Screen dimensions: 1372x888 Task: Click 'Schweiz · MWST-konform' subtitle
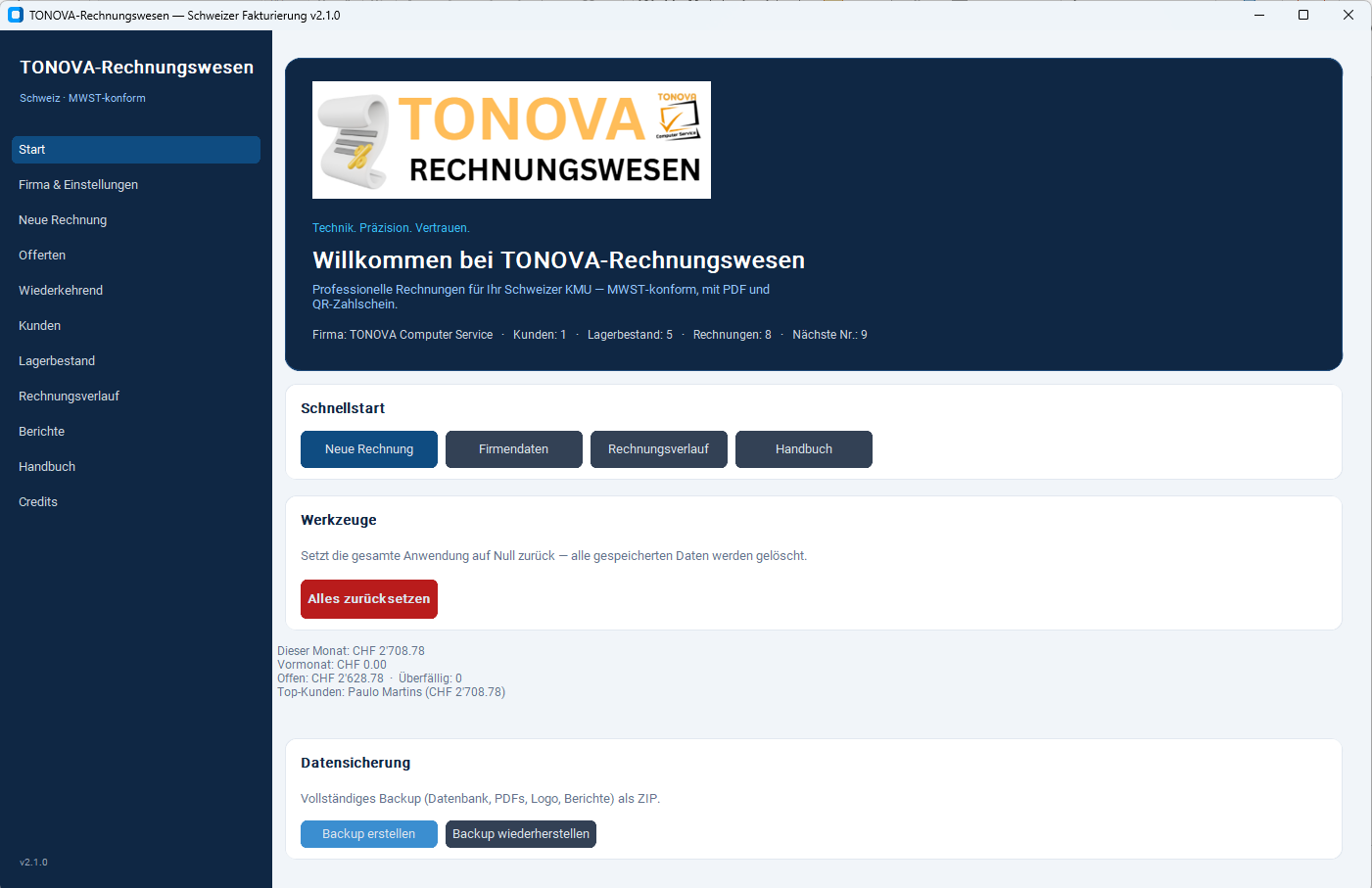82,98
